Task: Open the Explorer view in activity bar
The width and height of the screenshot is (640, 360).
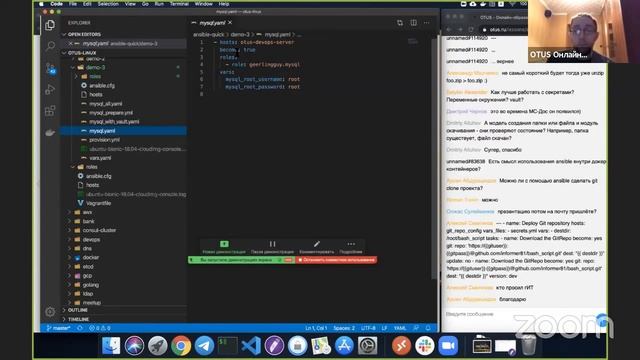Action: tap(50, 25)
